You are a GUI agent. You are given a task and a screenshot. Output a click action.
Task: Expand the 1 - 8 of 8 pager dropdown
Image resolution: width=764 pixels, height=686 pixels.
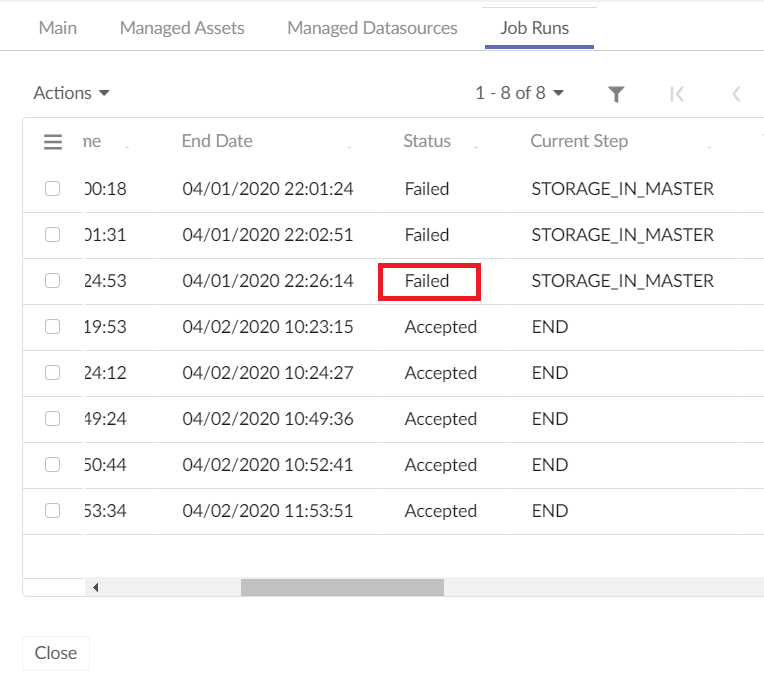(x=520, y=93)
